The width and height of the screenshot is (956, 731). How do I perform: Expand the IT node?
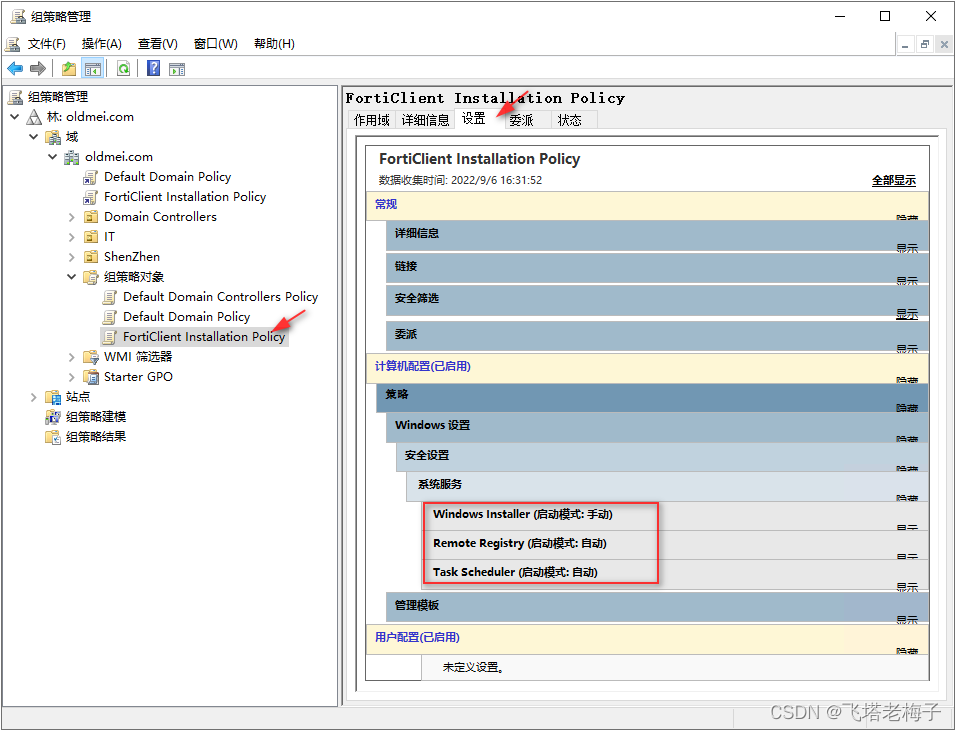tap(71, 237)
